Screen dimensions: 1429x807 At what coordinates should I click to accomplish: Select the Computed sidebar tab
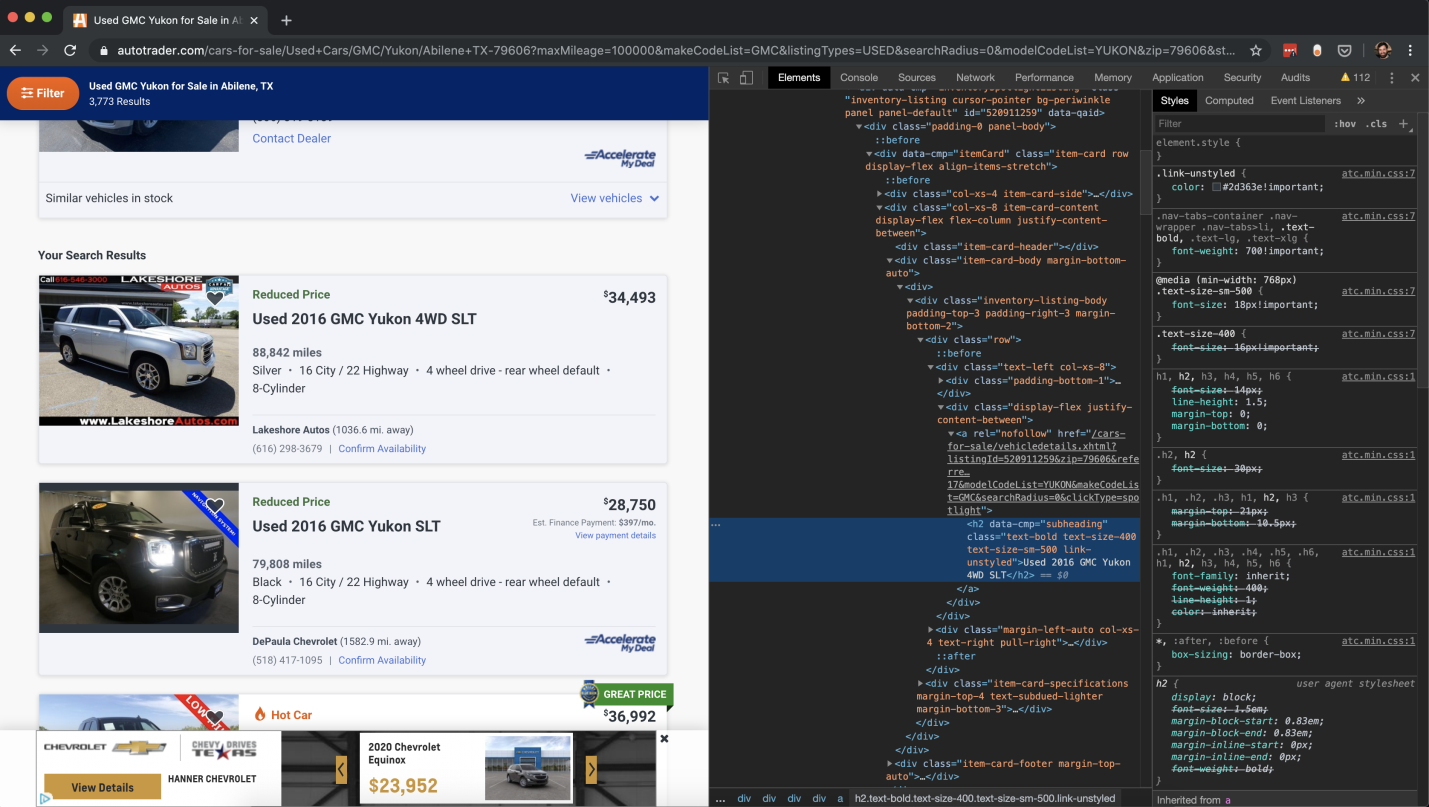[1229, 101]
